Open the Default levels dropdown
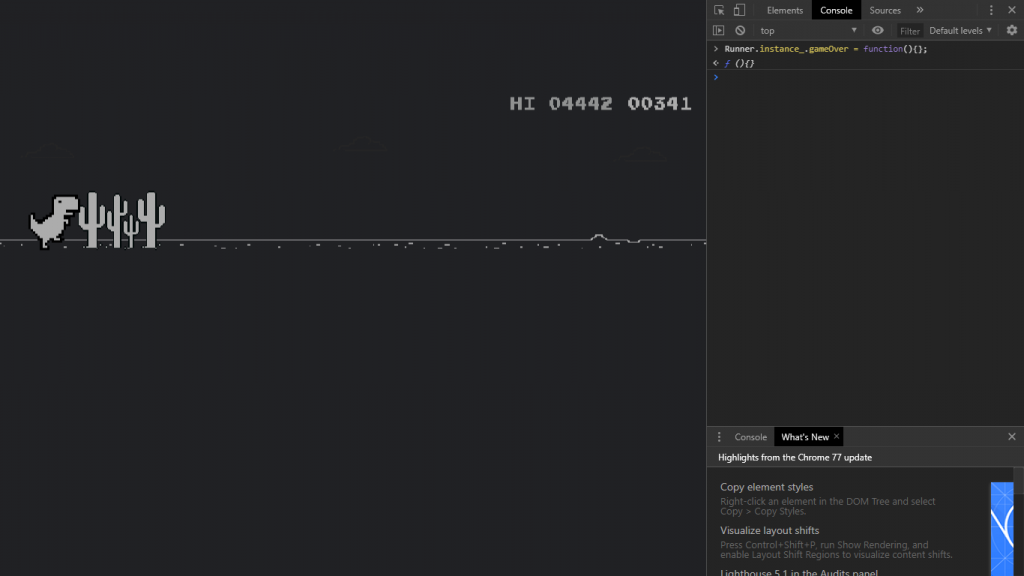Image resolution: width=1024 pixels, height=576 pixels. click(960, 31)
